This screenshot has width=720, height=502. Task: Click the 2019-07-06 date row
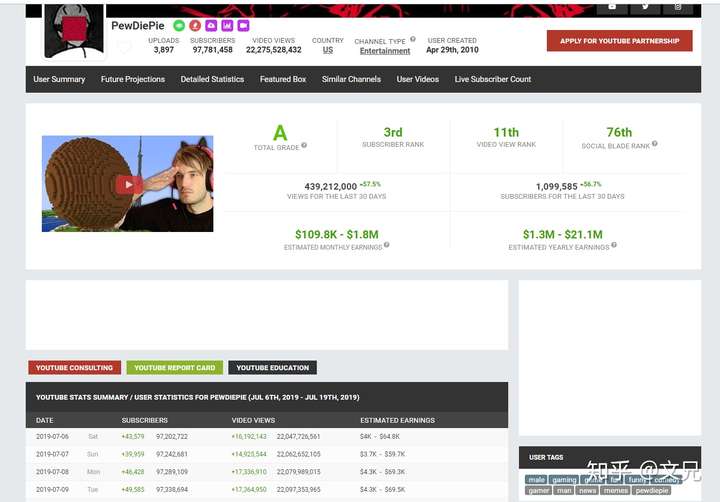[267, 437]
